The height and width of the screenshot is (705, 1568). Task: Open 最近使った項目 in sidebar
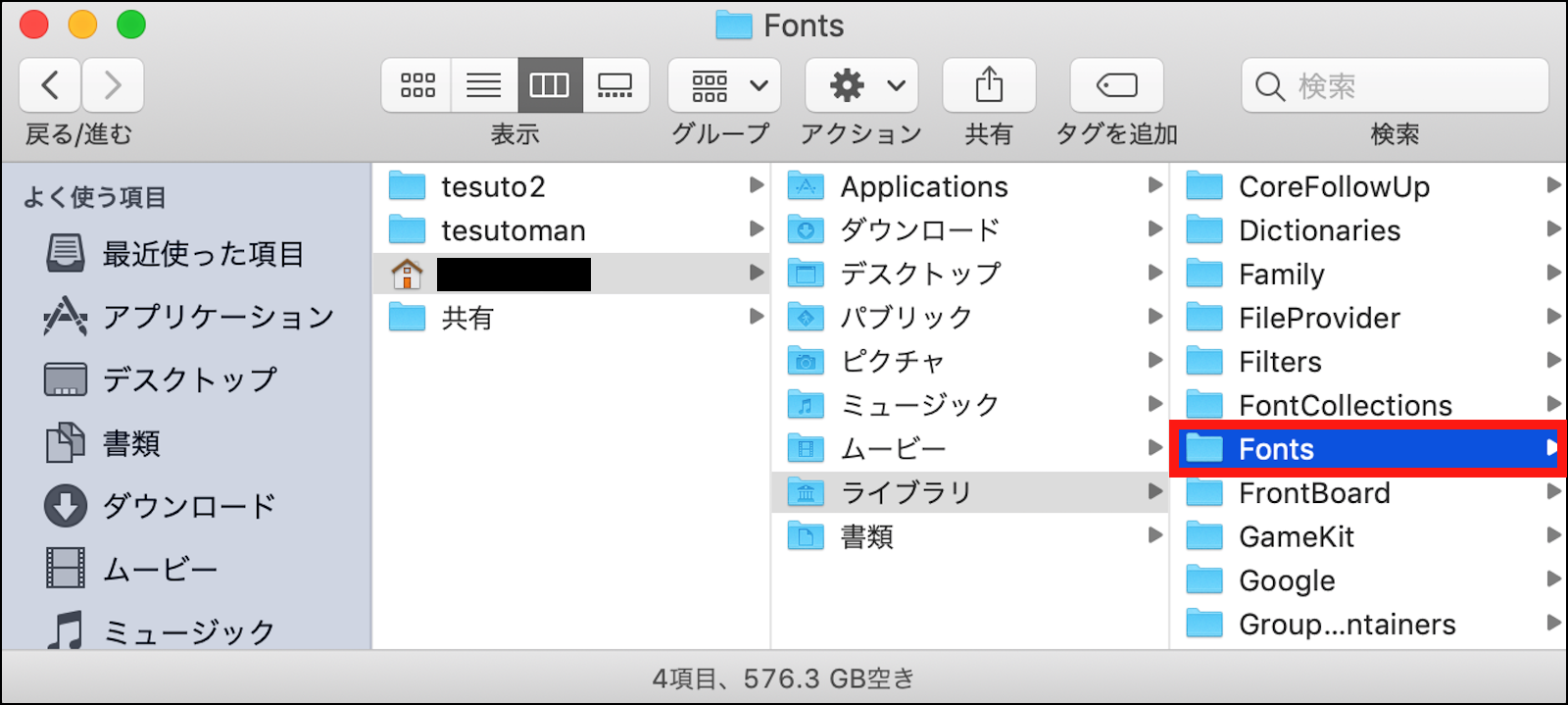[x=203, y=254]
